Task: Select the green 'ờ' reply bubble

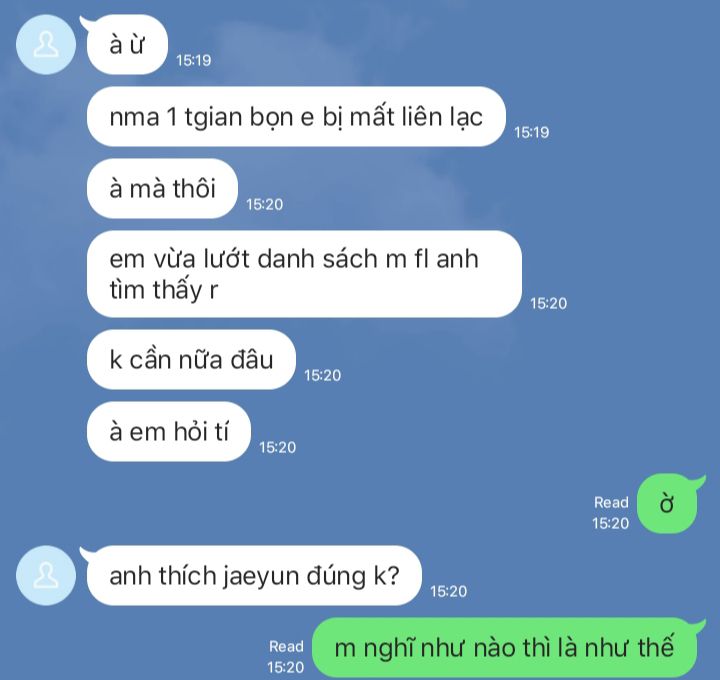Action: pyautogui.click(x=667, y=504)
